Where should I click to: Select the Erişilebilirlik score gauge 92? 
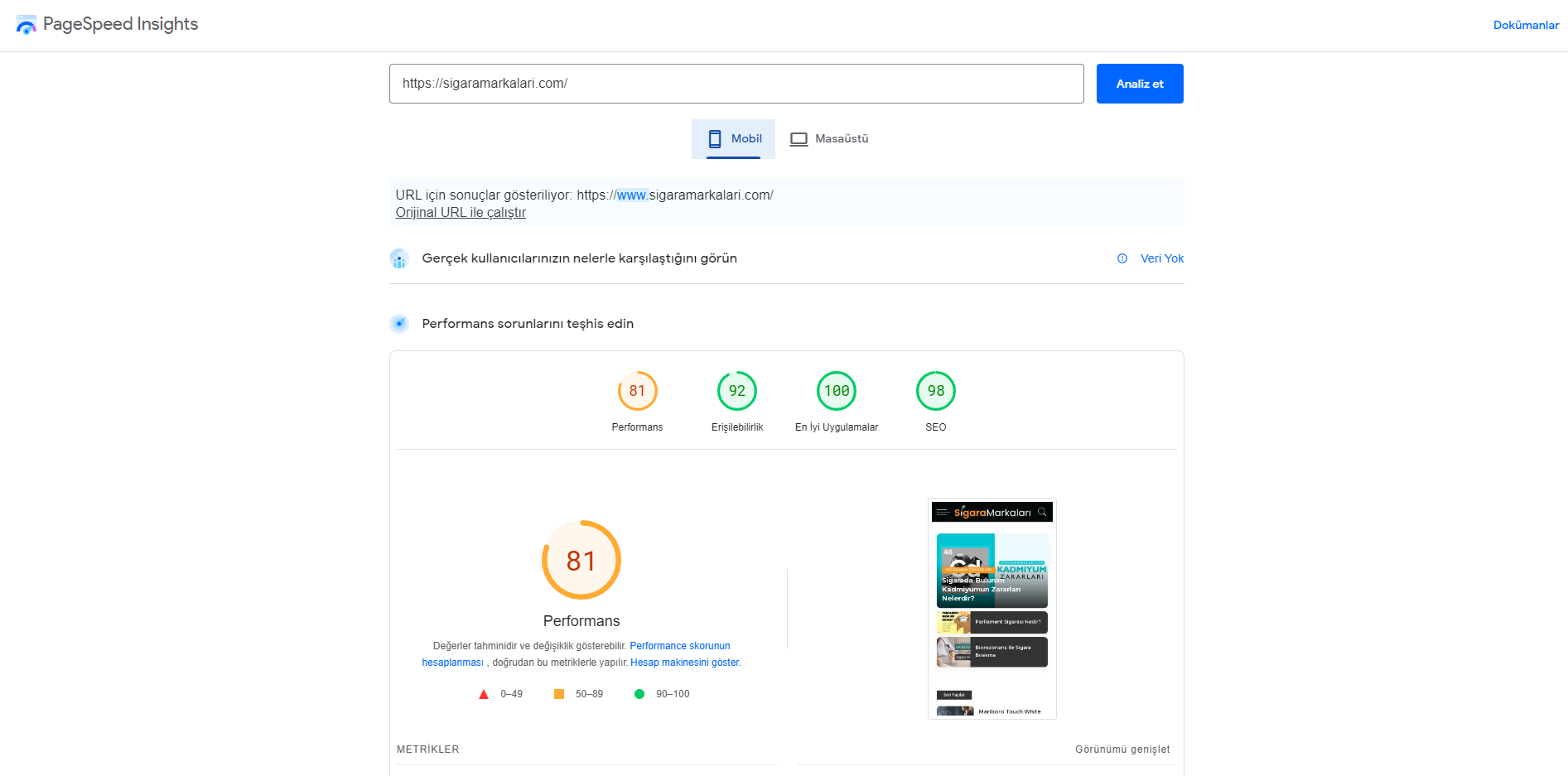pos(737,391)
